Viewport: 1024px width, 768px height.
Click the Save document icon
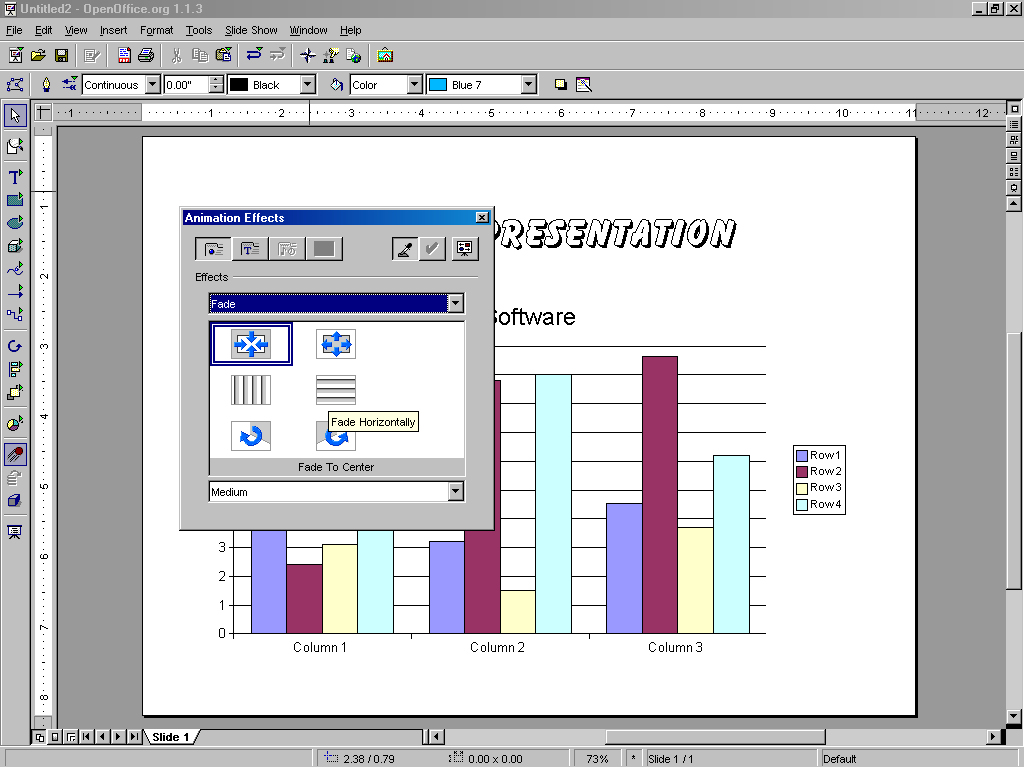coord(61,55)
